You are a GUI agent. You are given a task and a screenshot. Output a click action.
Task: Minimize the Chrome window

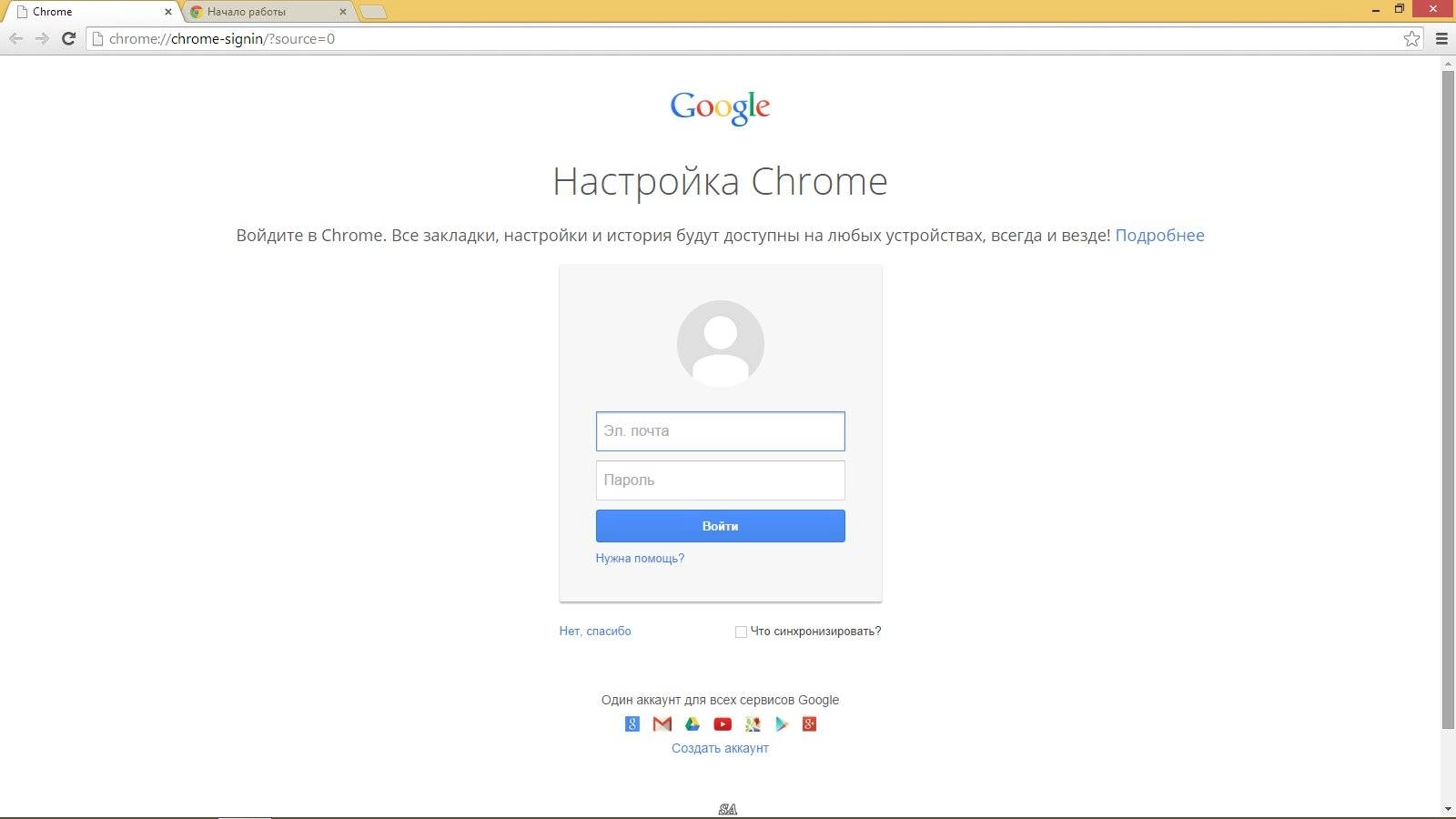pos(1376,10)
